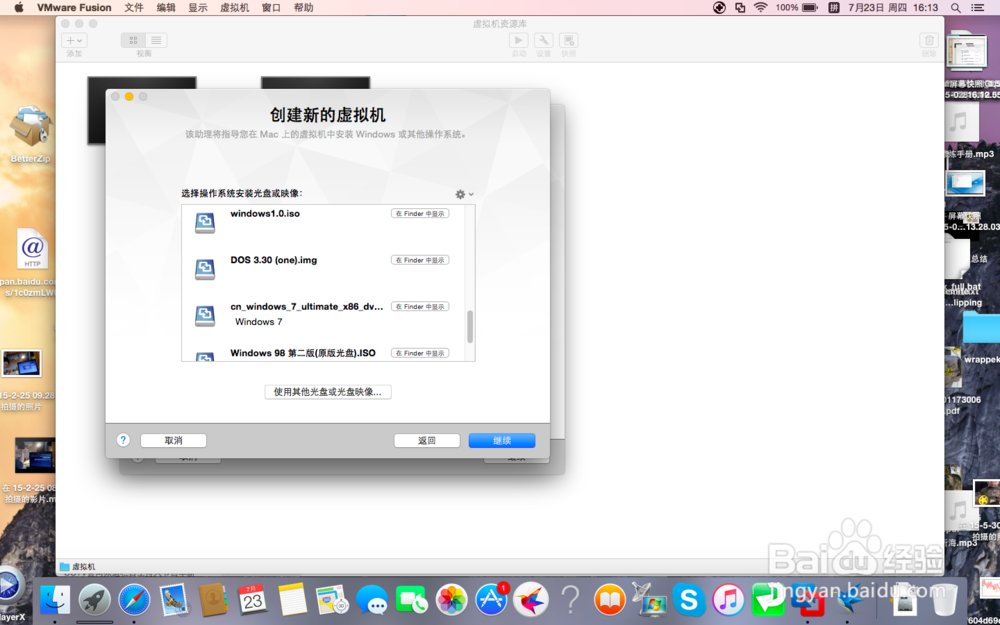Open Calendar showing 23 in the Dock
1000x625 pixels.
click(x=253, y=600)
